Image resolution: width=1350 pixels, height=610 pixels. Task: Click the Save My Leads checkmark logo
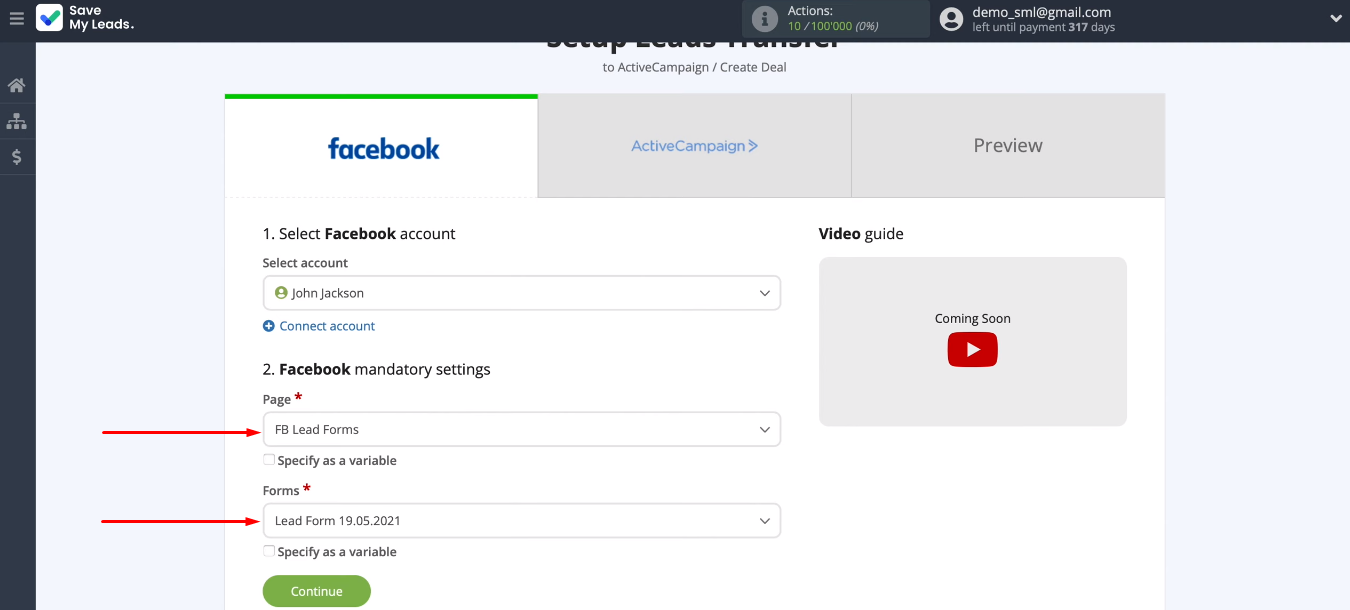click(49, 18)
